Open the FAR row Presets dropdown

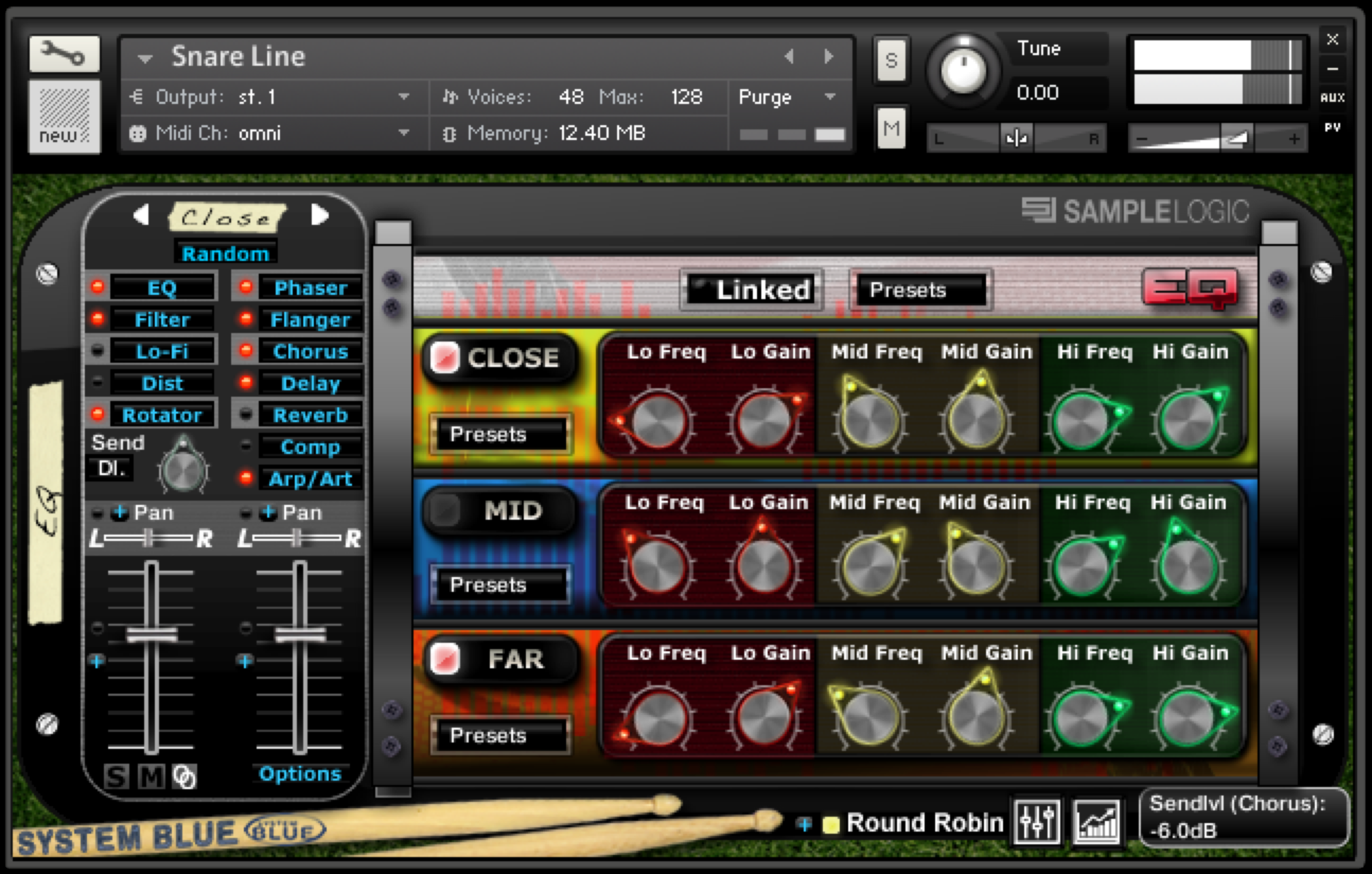(500, 735)
